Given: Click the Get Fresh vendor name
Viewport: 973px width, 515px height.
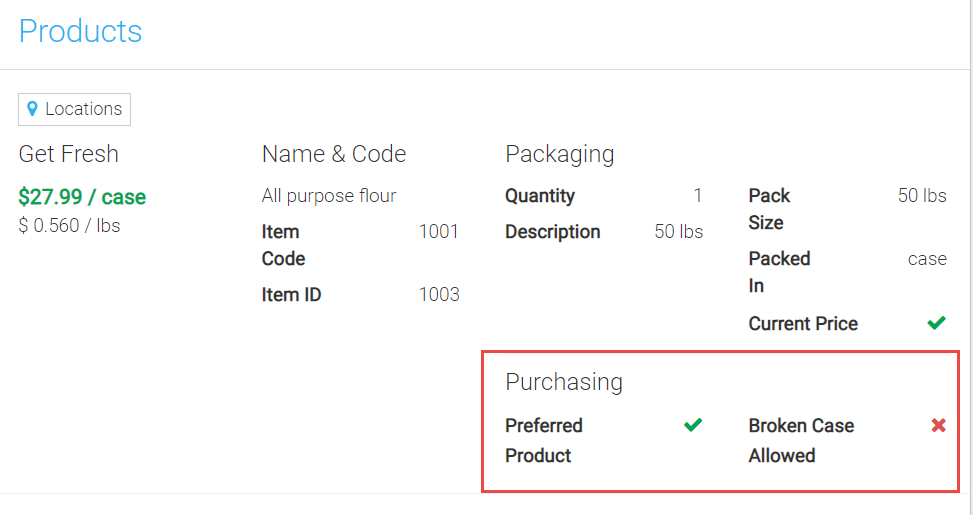Looking at the screenshot, I should click(68, 154).
